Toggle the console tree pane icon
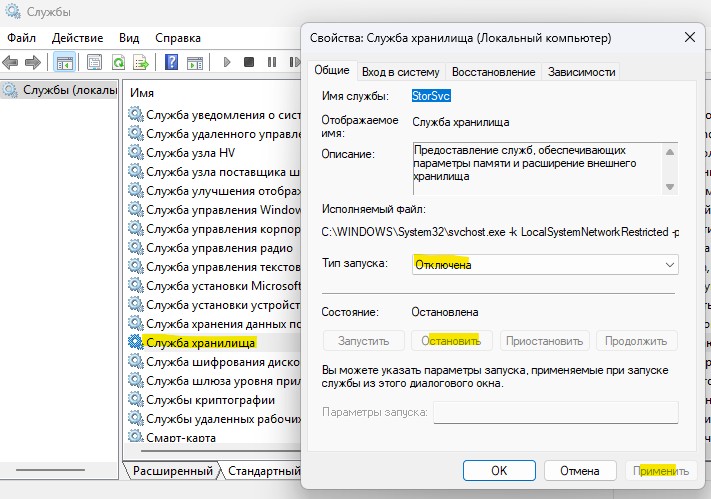Image resolution: width=711 pixels, height=499 pixels. (64, 62)
